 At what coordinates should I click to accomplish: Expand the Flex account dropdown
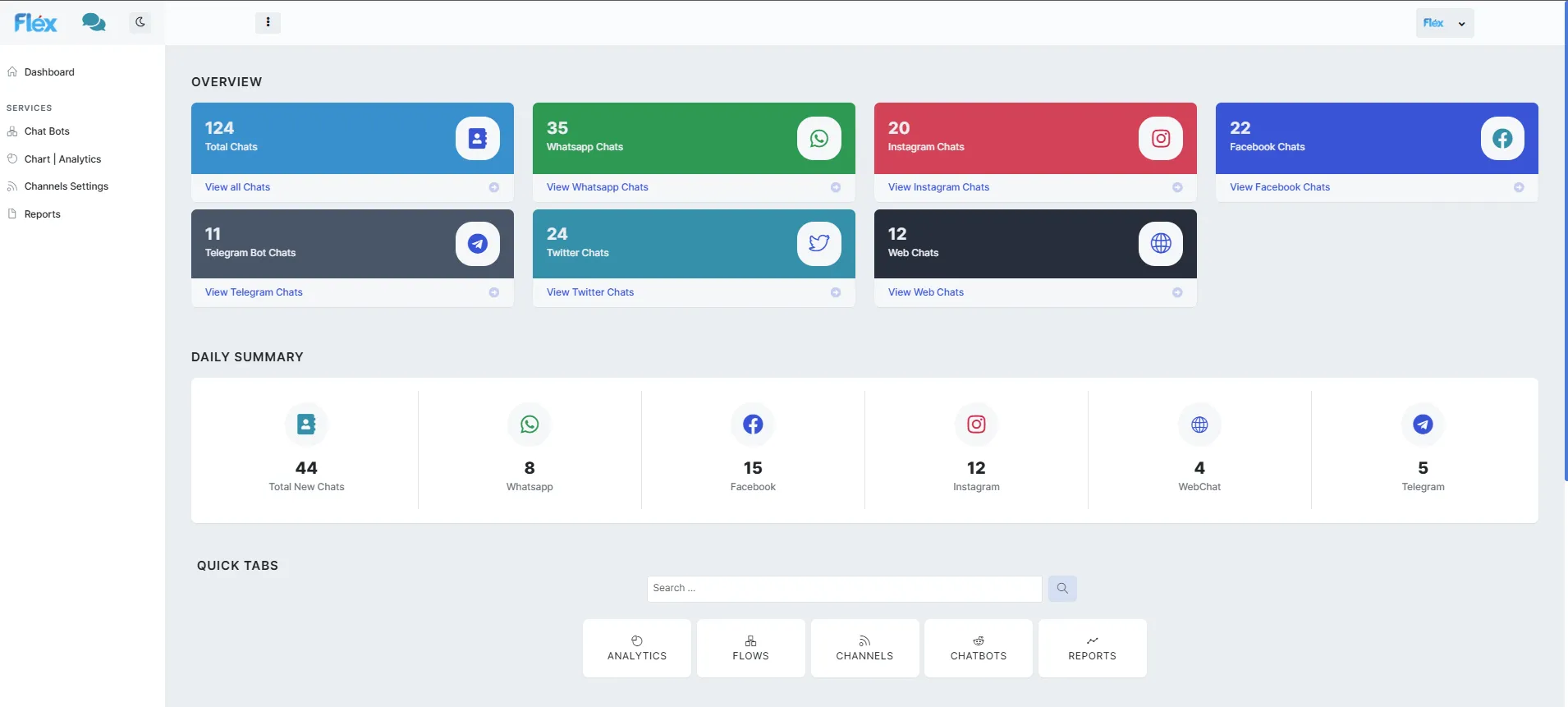1444,23
